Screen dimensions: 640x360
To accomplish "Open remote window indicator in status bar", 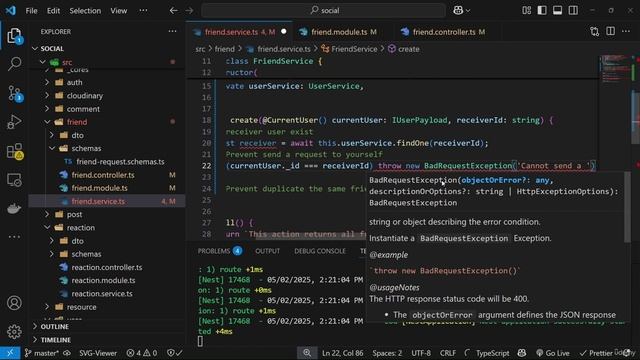I will click(x=10, y=353).
